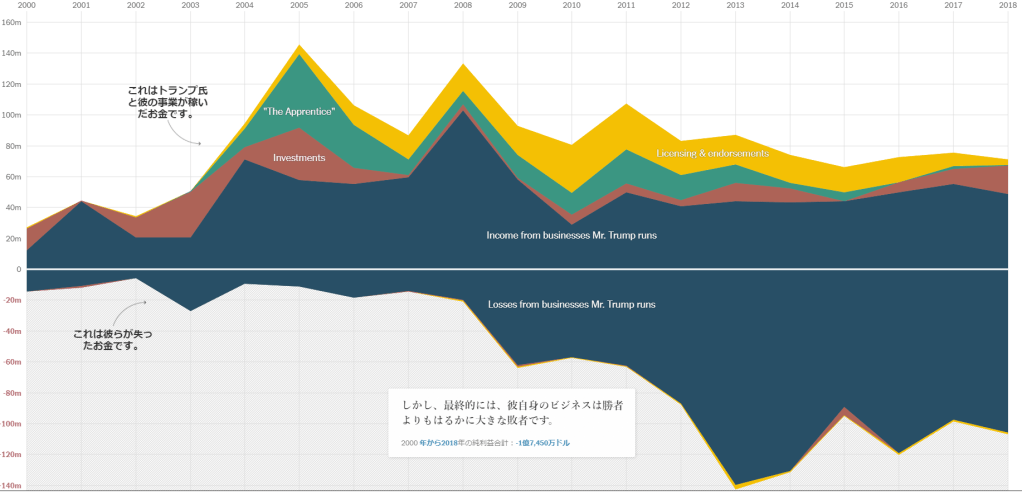Click the -140m y-axis label
Image resolution: width=1022 pixels, height=495 pixels.
coord(12,486)
